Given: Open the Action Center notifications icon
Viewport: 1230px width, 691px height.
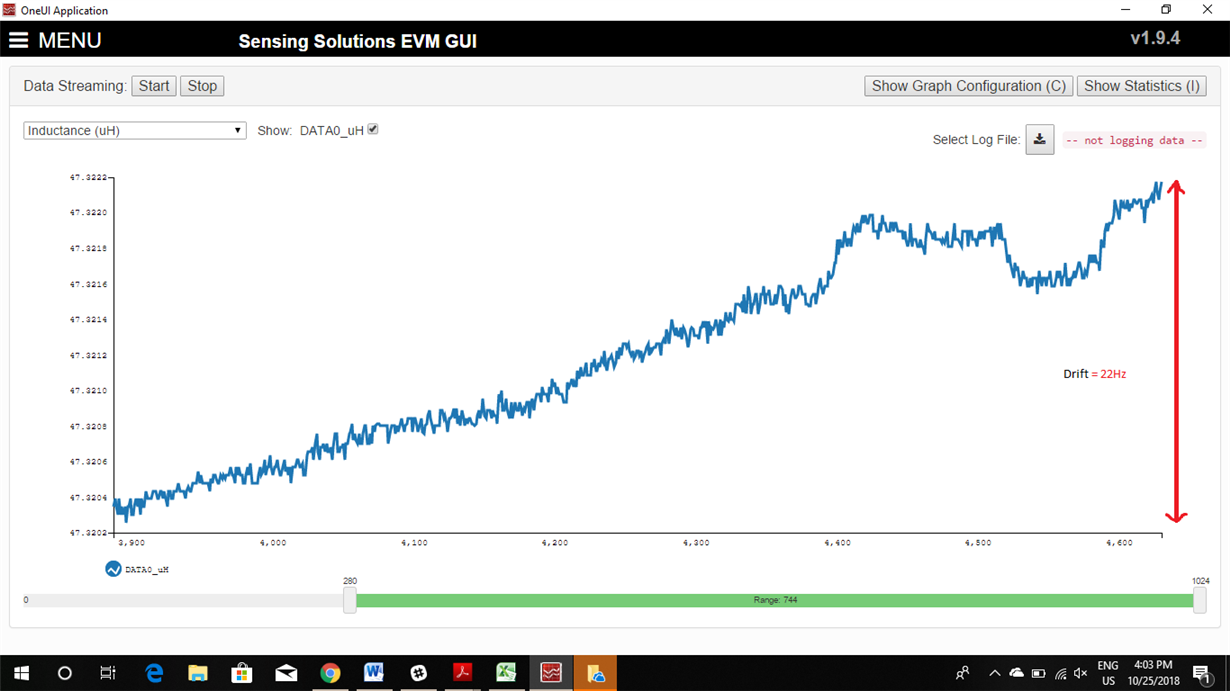Looking at the screenshot, I should pos(1203,674).
